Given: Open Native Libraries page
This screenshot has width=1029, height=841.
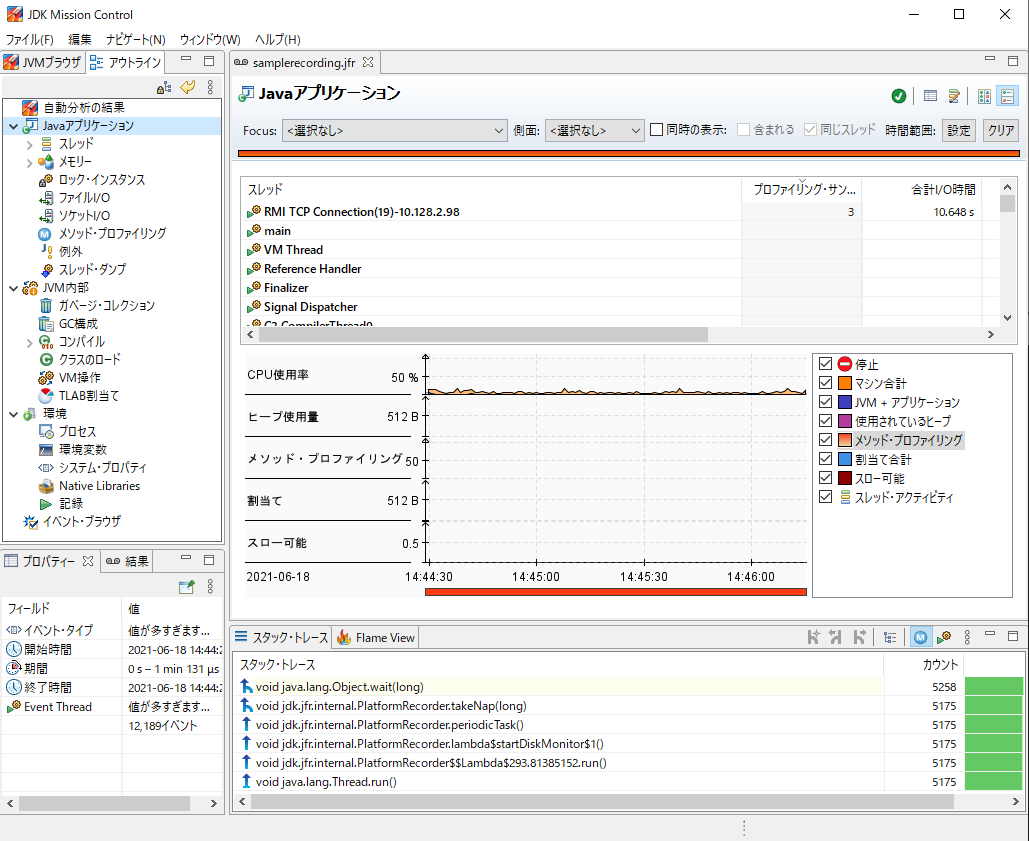Looking at the screenshot, I should pyautogui.click(x=99, y=486).
